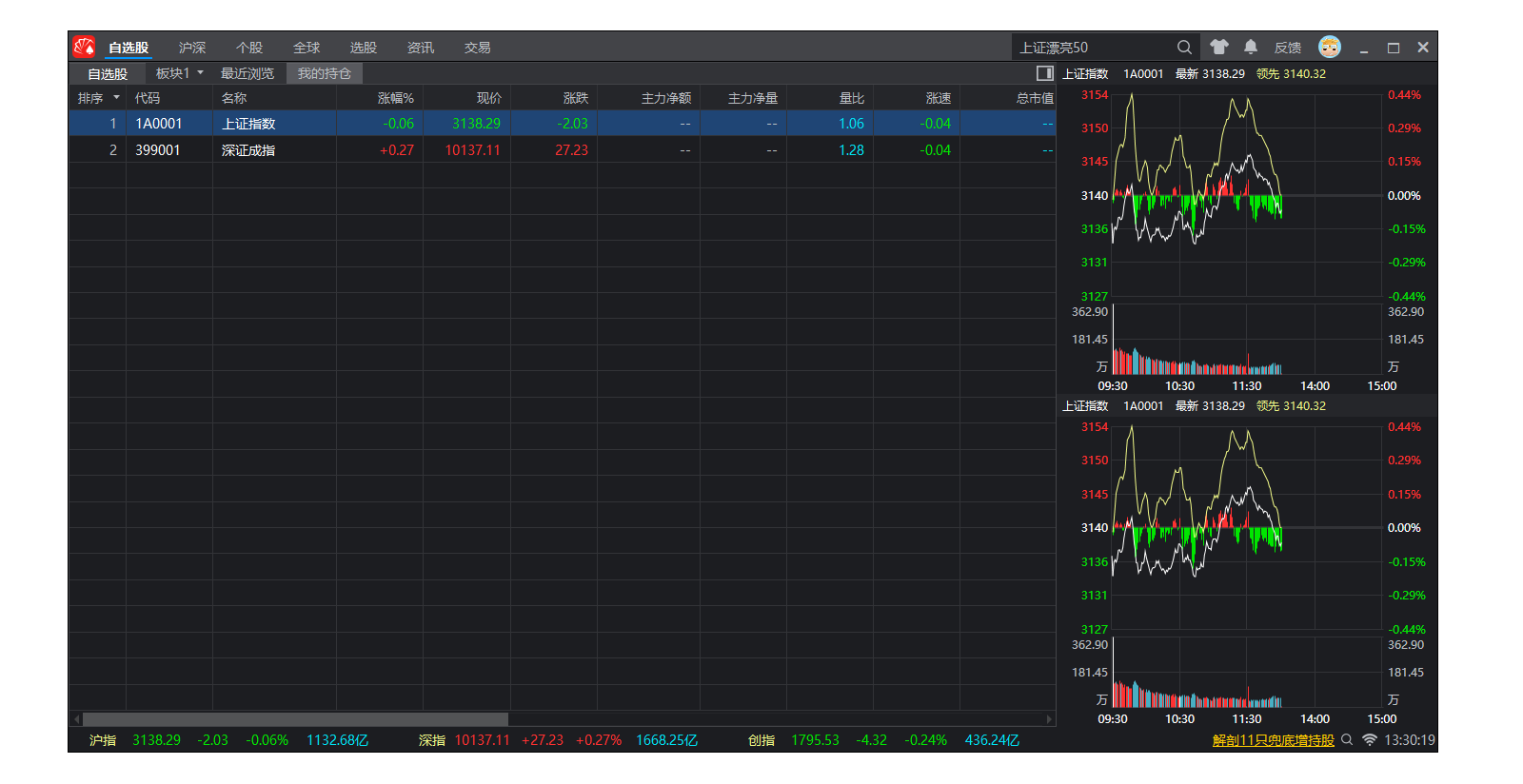Click the scrollbar right arrow

pyautogui.click(x=1049, y=719)
